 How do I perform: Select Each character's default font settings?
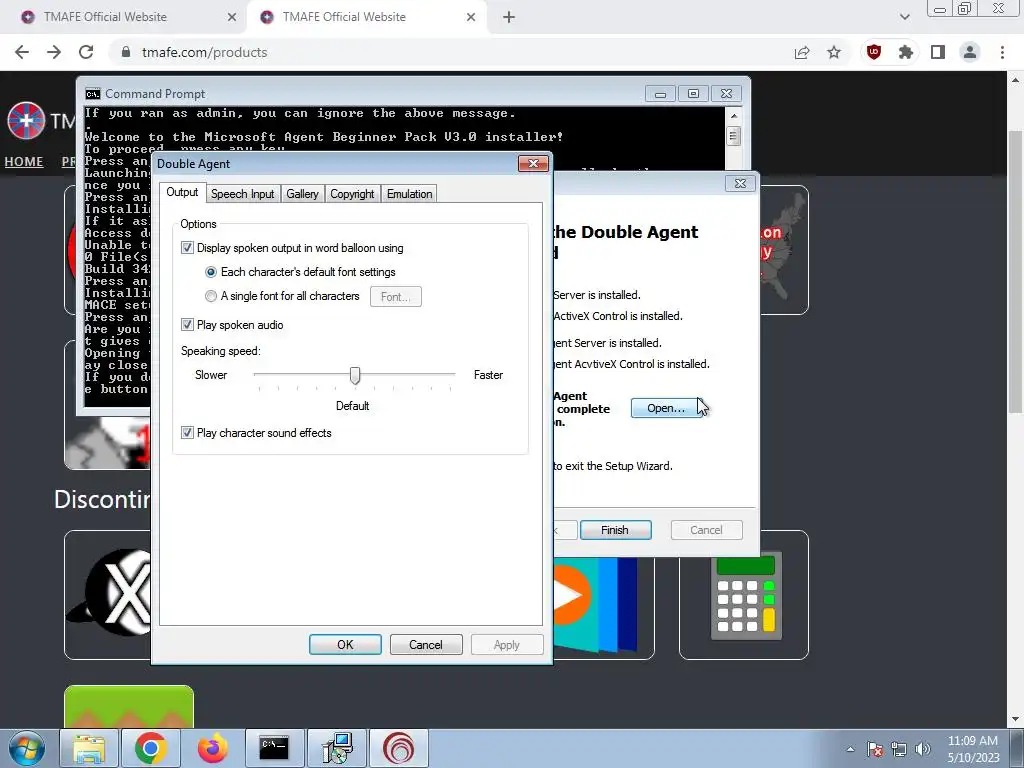(211, 272)
